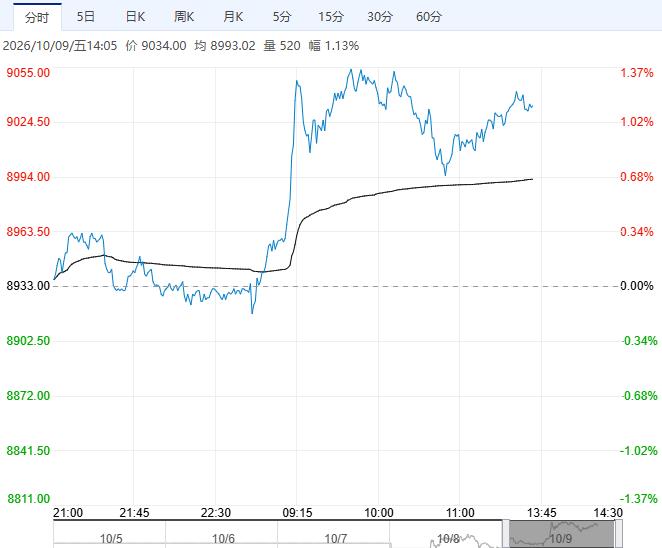
Task: Click the bottom -1.37% percent label
Action: pyautogui.click(x=638, y=499)
